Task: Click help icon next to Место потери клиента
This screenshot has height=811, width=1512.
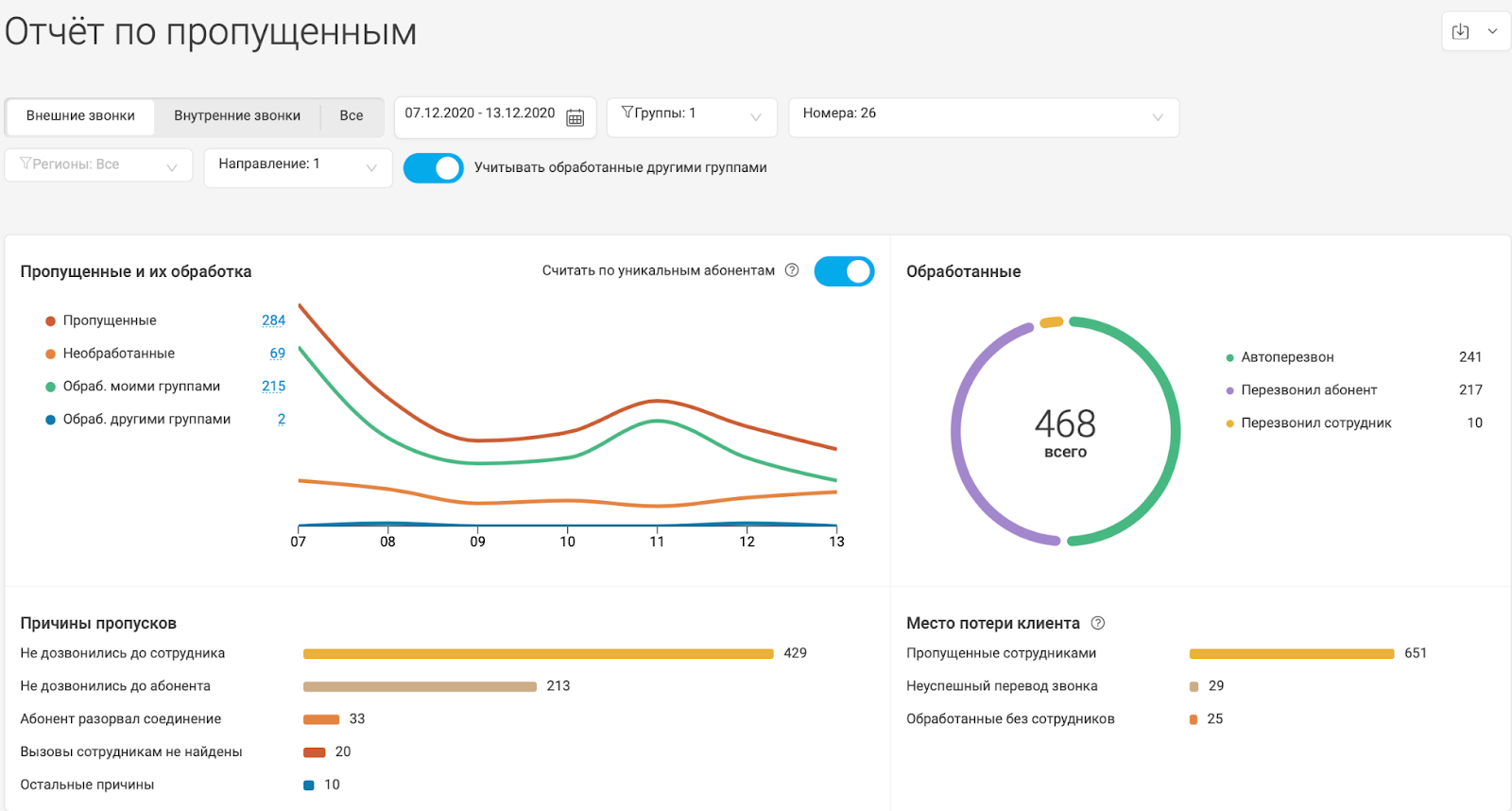Action: pos(1097,623)
